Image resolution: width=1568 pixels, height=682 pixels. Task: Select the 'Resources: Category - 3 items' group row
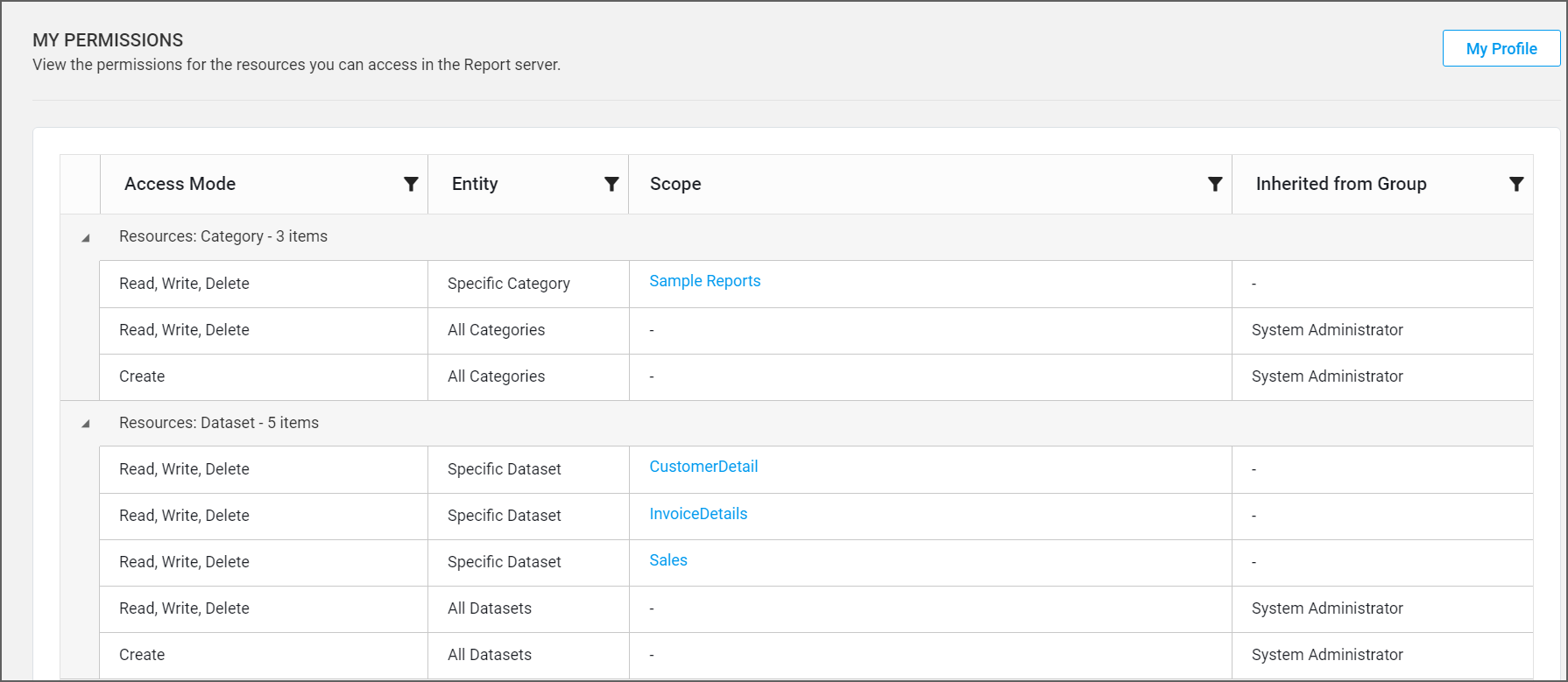796,236
